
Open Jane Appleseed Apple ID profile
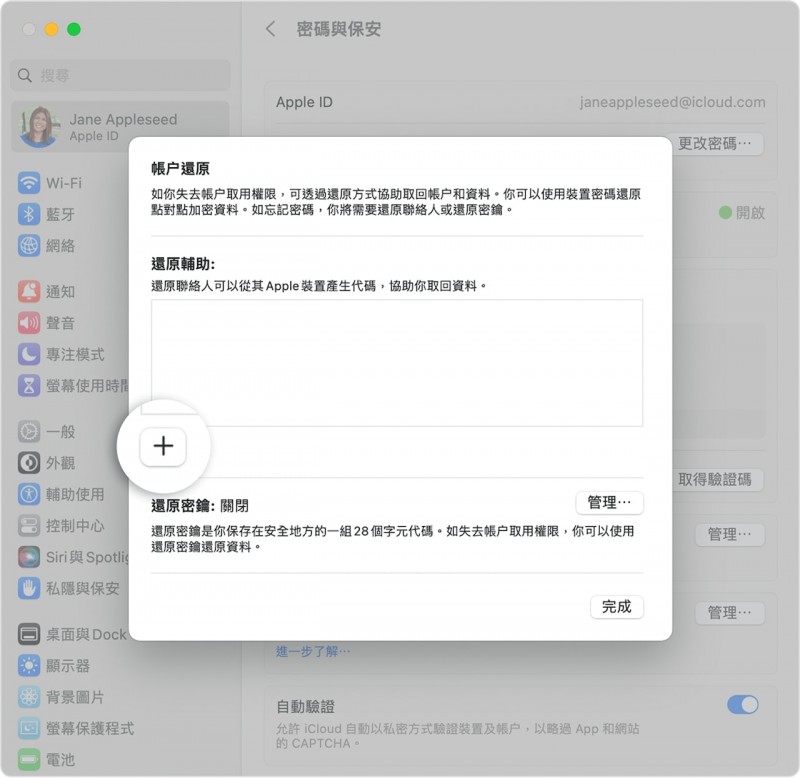point(120,127)
